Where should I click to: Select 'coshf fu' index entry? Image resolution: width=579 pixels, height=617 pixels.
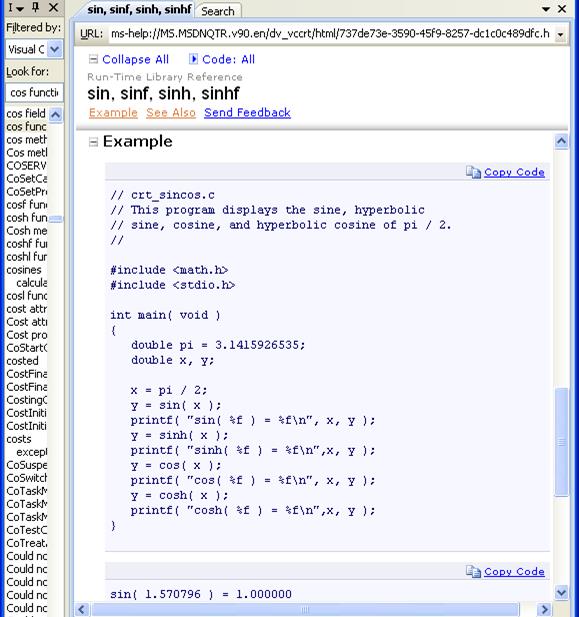(x=26, y=244)
